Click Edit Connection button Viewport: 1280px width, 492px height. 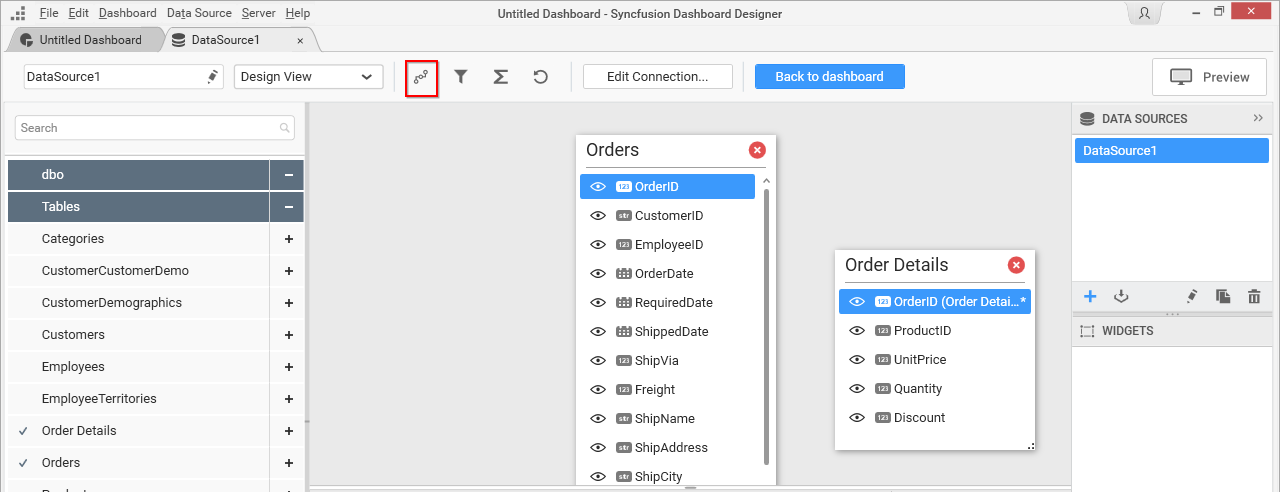[x=657, y=77]
